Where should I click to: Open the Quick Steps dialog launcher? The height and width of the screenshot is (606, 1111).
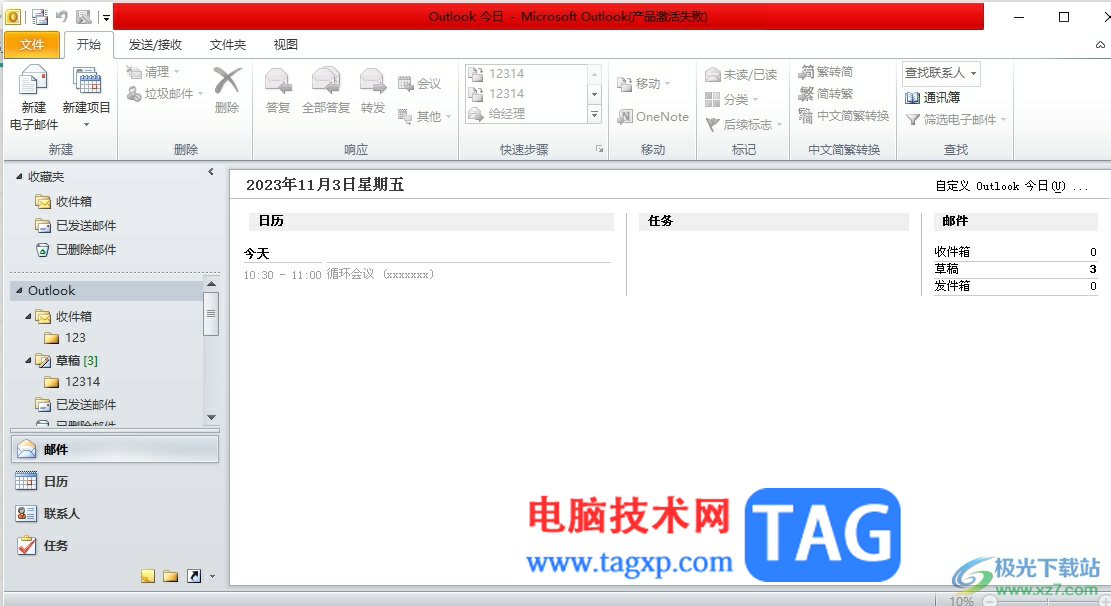click(599, 149)
